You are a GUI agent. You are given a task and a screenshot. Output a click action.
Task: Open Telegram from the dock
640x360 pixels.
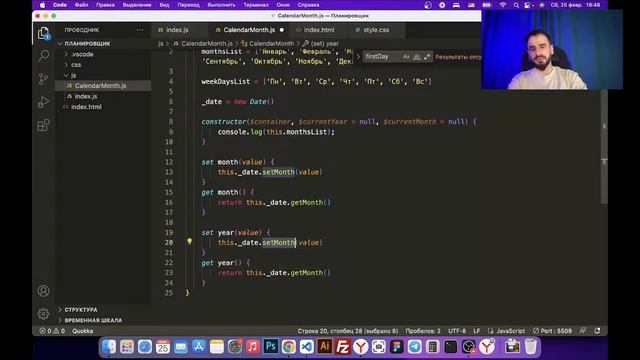pos(414,347)
